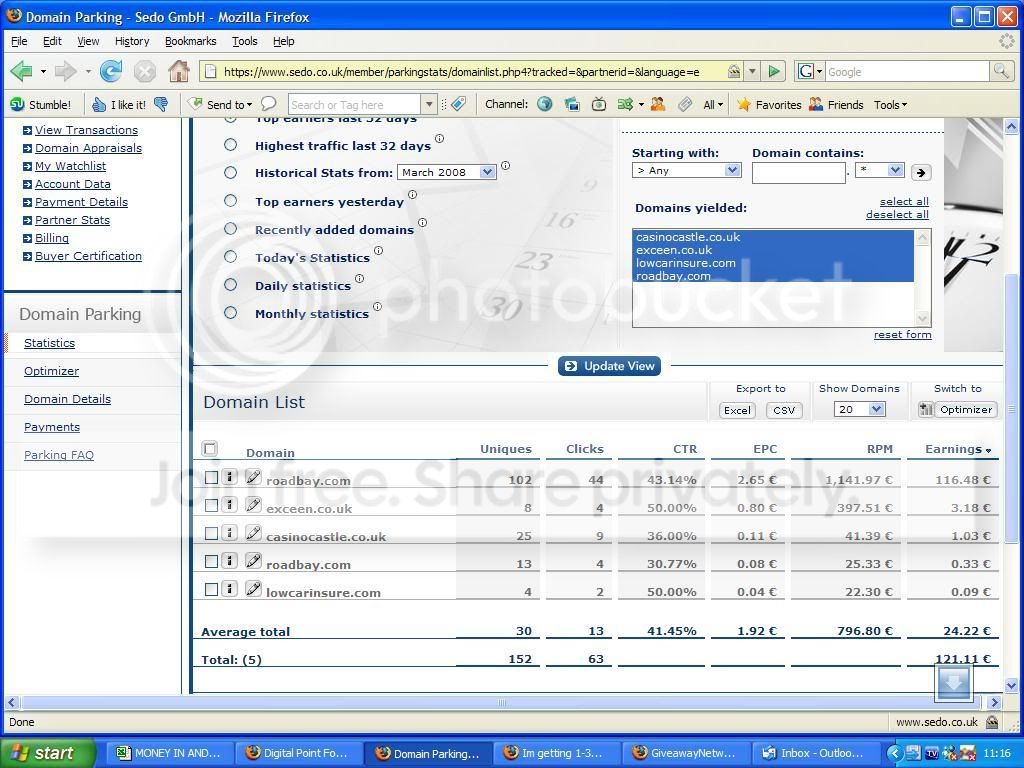The image size is (1024, 768).
Task: Open the Send to dropdown
Action: (x=220, y=104)
